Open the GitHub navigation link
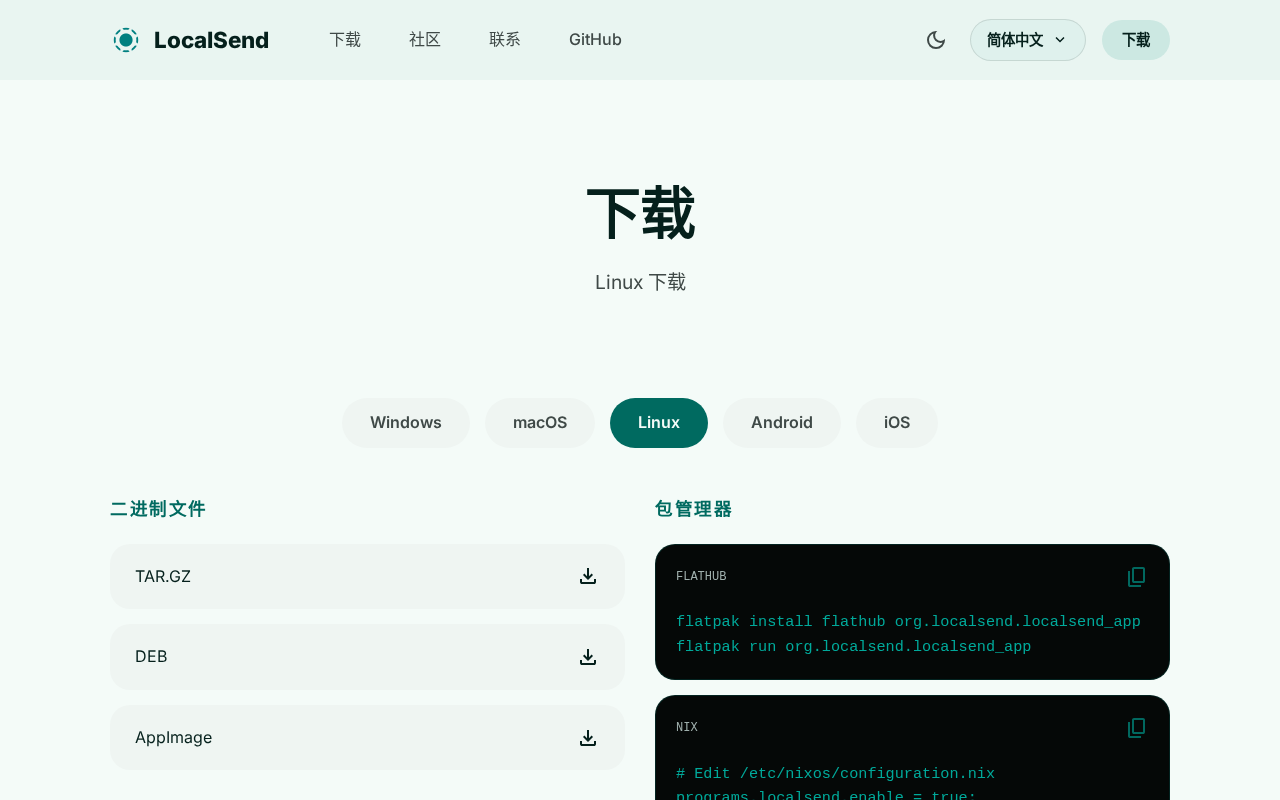 coord(595,40)
